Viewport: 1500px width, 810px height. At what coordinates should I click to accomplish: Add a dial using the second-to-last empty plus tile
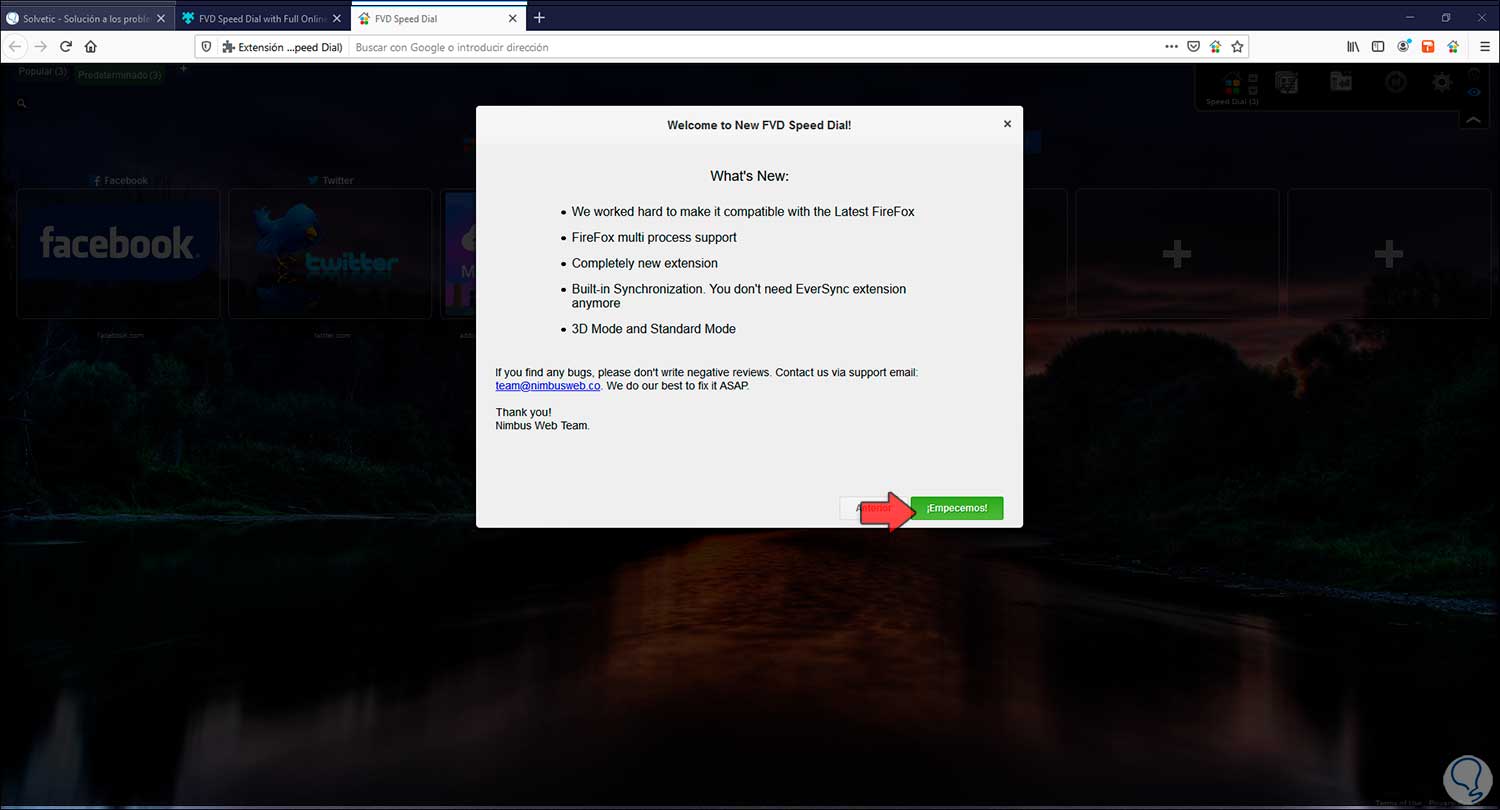(x=1177, y=254)
